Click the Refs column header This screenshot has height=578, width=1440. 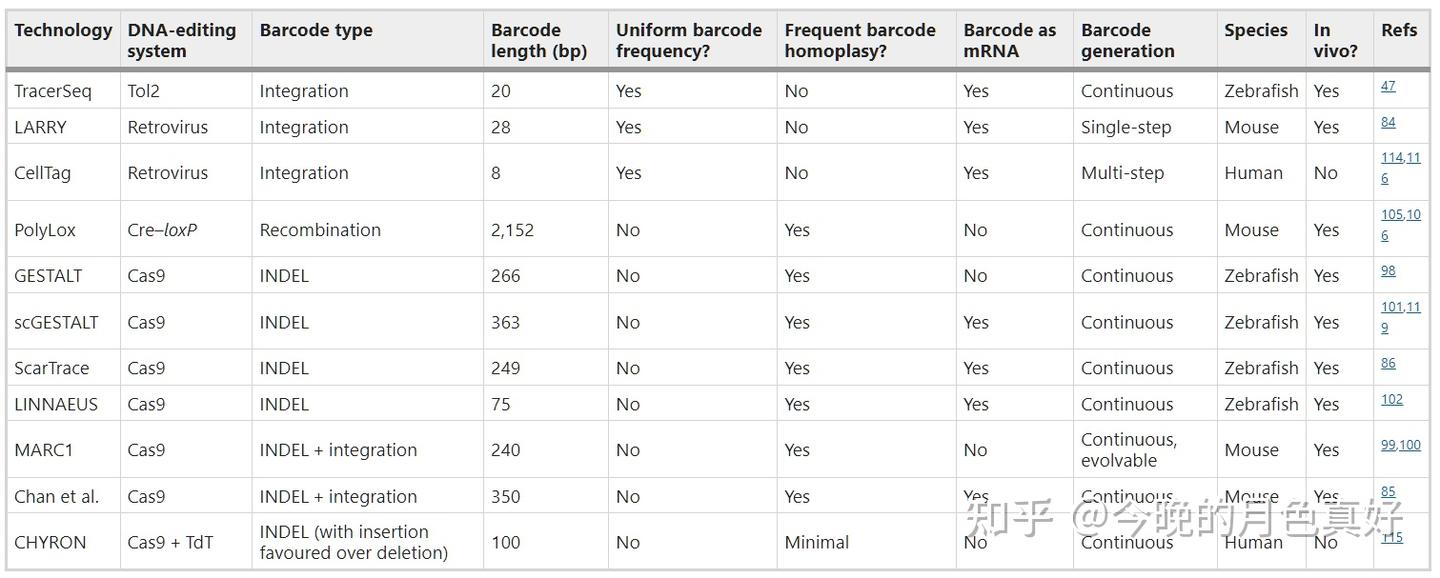pos(1399,30)
